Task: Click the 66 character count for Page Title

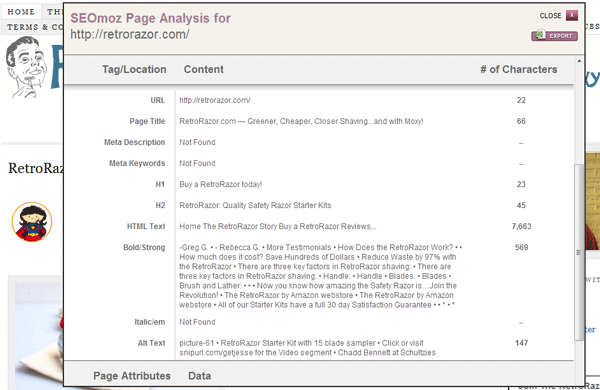Action: pyautogui.click(x=521, y=121)
